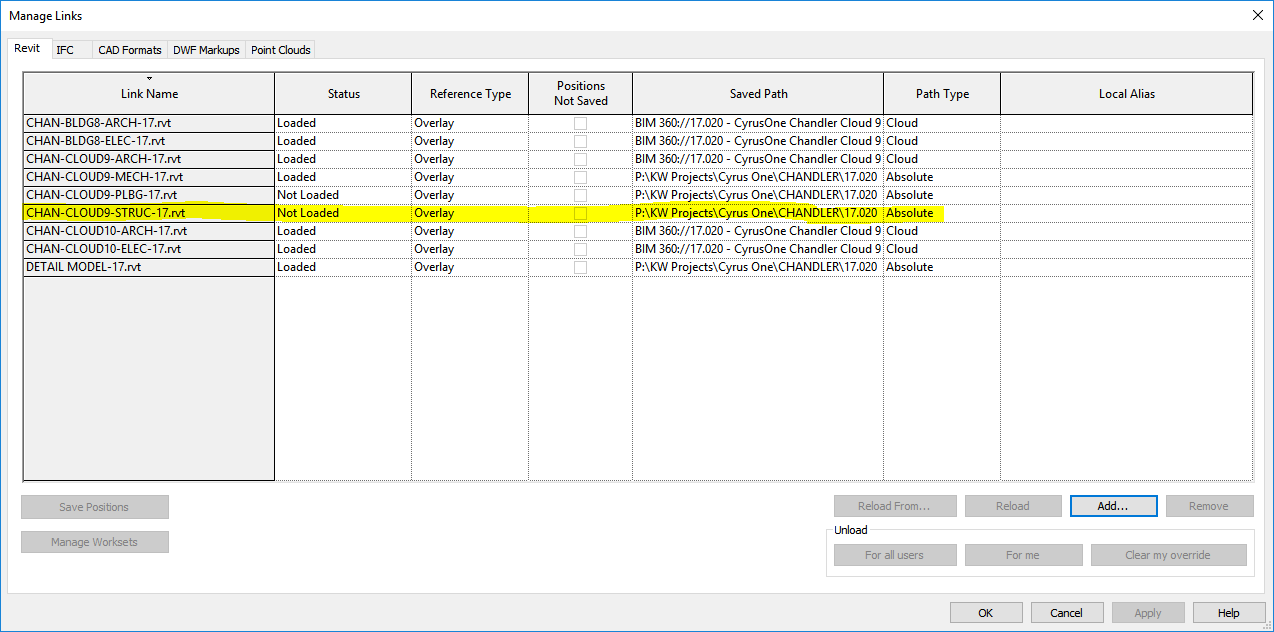Click Unload For all users

[x=895, y=555]
